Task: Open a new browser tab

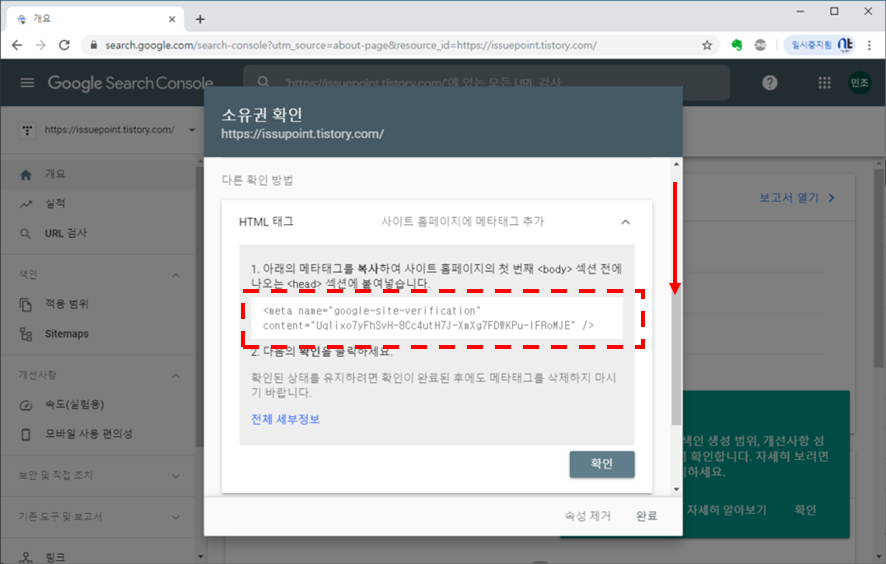Action: pos(200,19)
